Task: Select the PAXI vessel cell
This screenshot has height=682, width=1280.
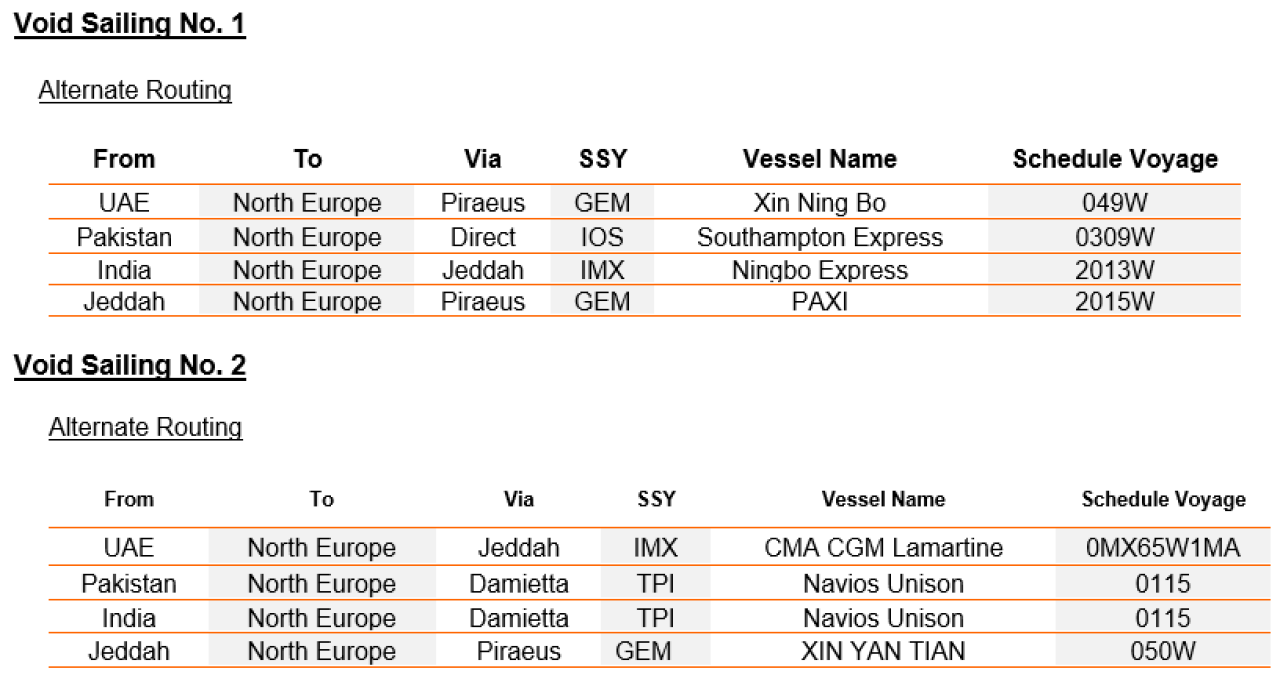Action: [x=820, y=301]
